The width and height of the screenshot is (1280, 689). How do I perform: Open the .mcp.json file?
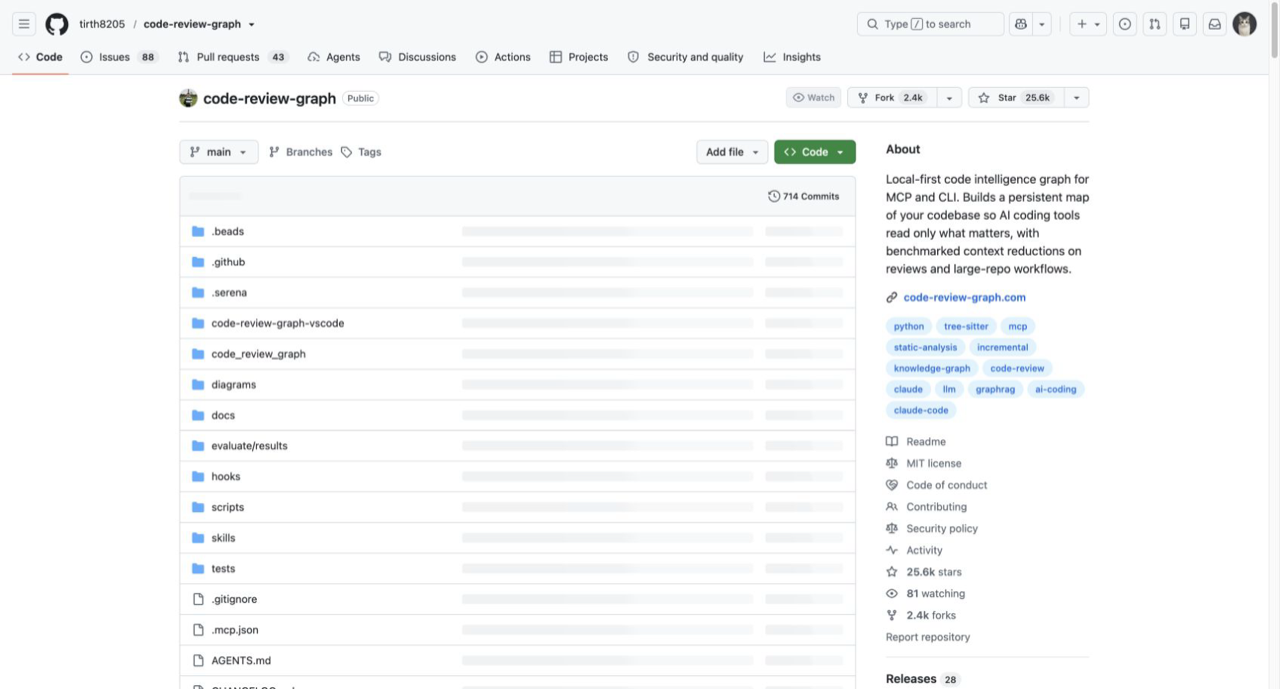(x=235, y=630)
